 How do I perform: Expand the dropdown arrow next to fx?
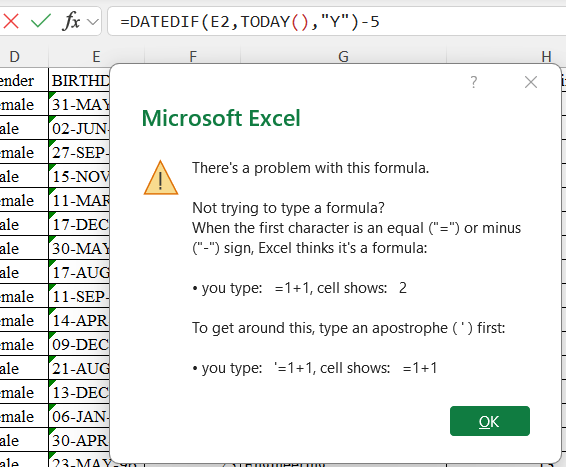click(x=93, y=22)
